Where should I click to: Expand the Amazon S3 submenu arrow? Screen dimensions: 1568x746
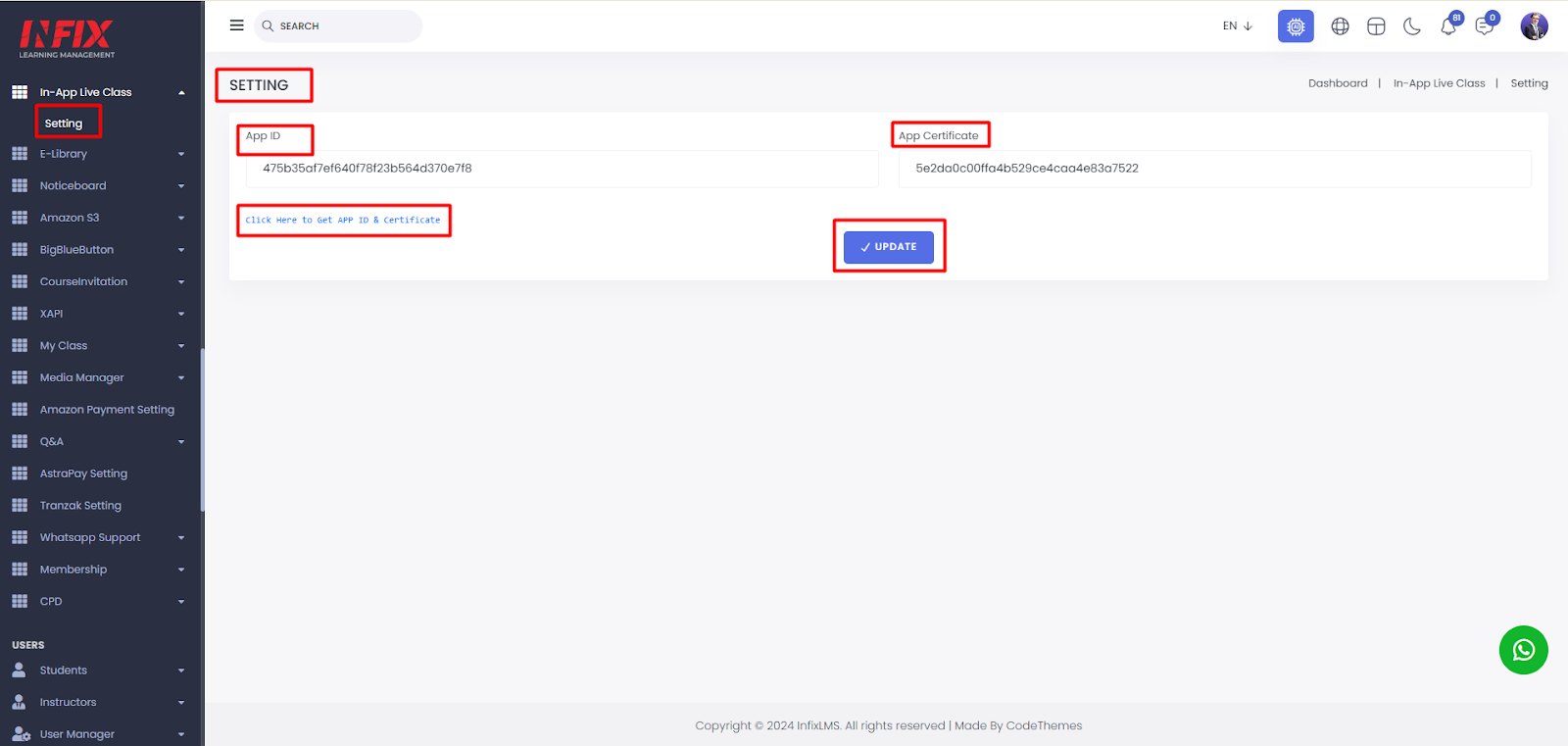click(181, 218)
